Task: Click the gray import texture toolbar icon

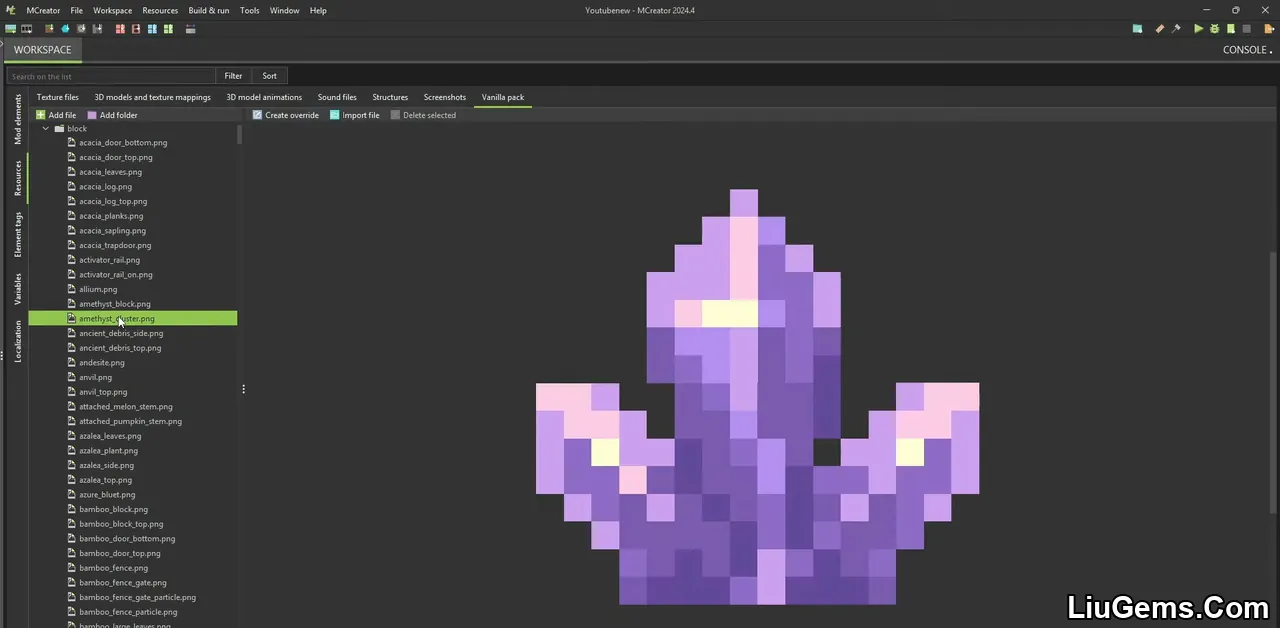Action: (x=81, y=29)
